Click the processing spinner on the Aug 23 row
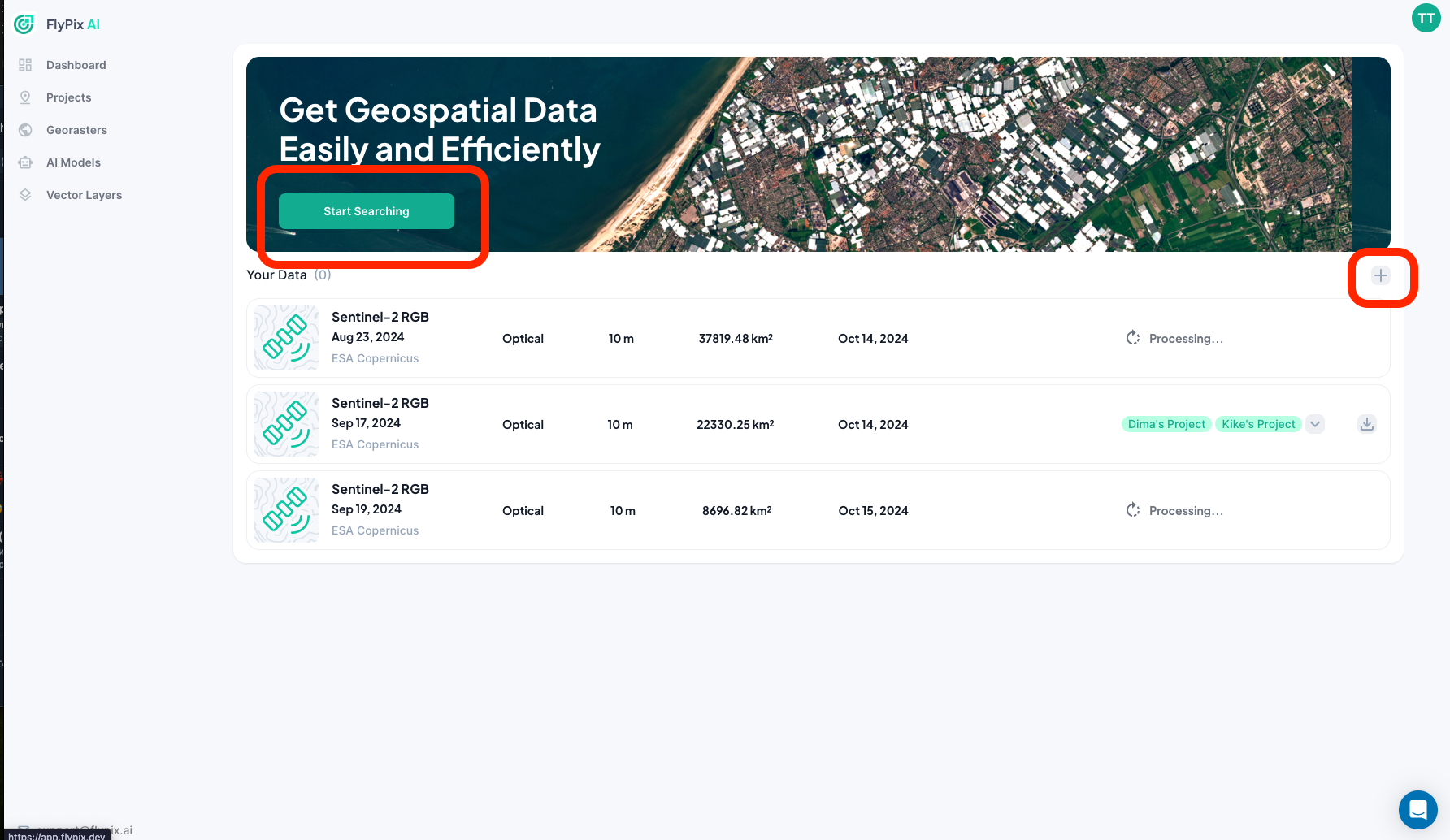 click(1132, 338)
